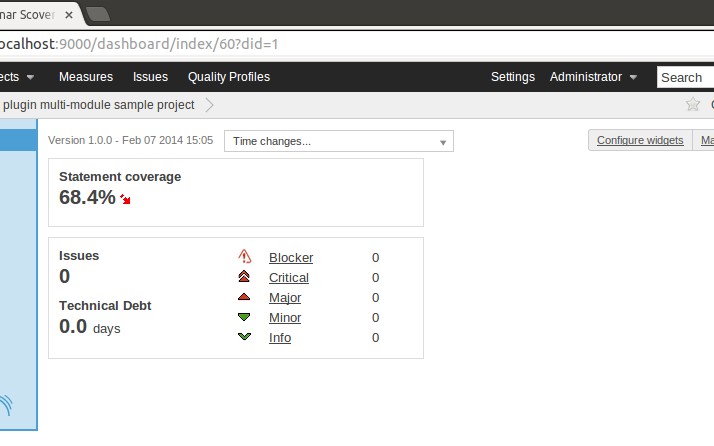The width and height of the screenshot is (714, 446).
Task: Expand the Projects menu arrow
Action: 30,77
